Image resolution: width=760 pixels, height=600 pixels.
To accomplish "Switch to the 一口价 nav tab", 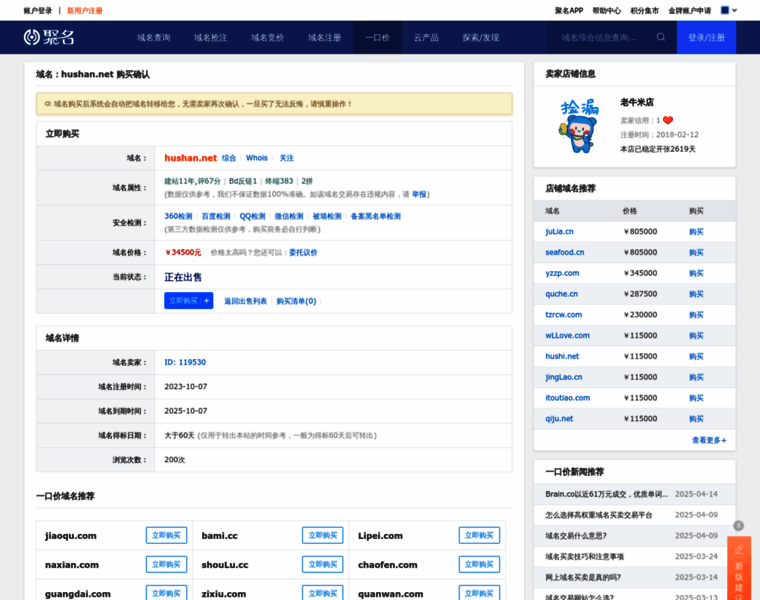I will pyautogui.click(x=378, y=37).
